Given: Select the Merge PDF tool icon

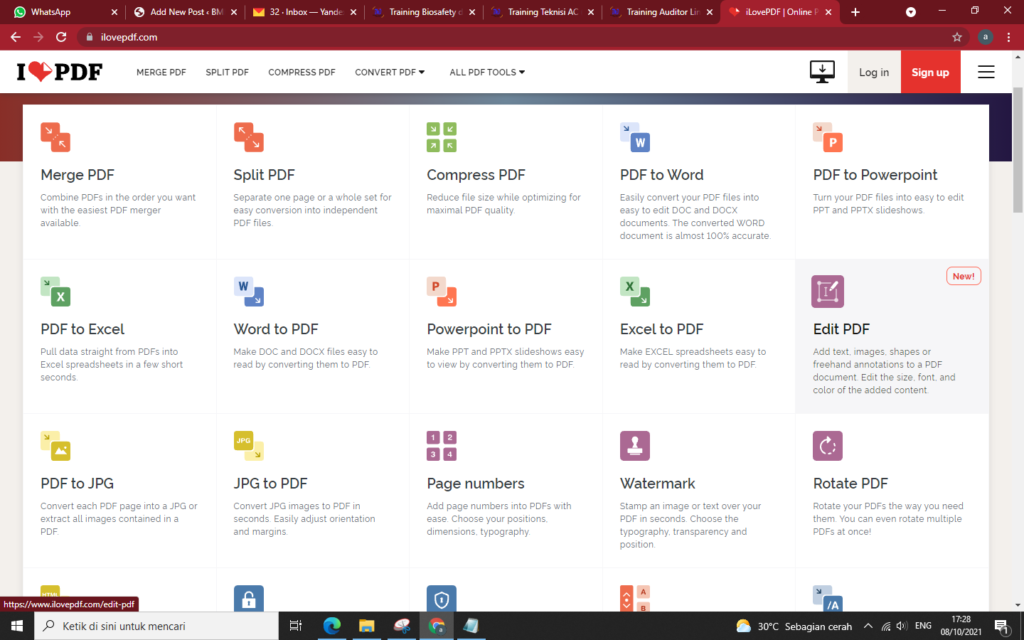Looking at the screenshot, I should tap(55, 137).
